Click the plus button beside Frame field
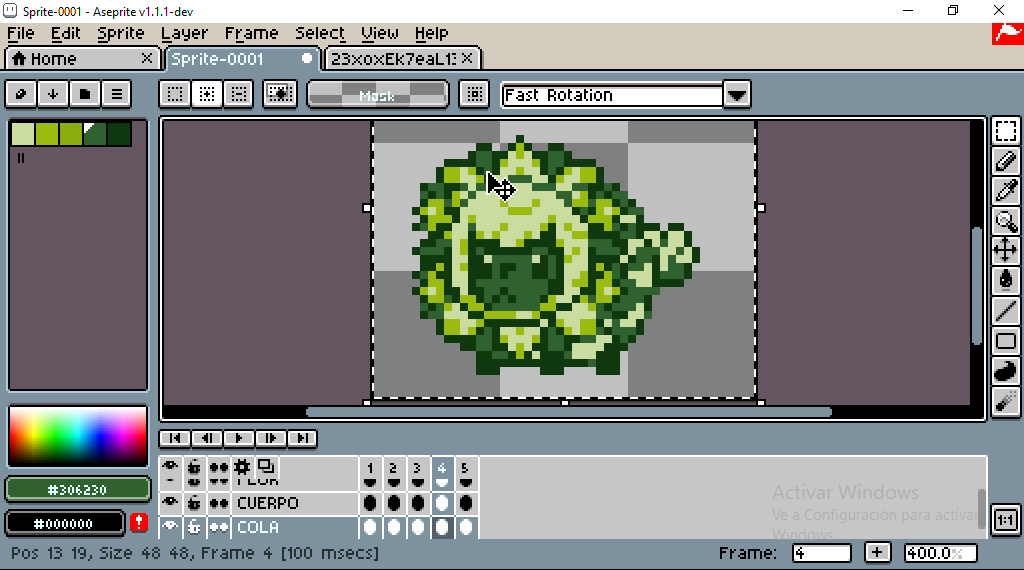The width and height of the screenshot is (1024, 570). (877, 552)
